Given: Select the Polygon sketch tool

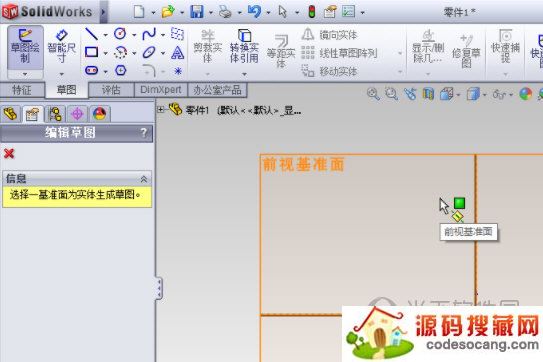Looking at the screenshot, I should tap(120, 71).
